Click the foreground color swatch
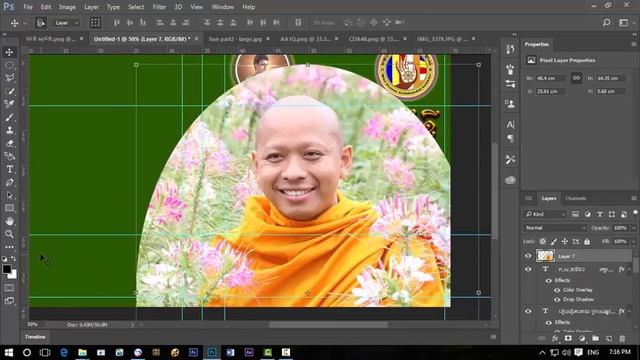The height and width of the screenshot is (360, 640). pyautogui.click(x=7, y=269)
